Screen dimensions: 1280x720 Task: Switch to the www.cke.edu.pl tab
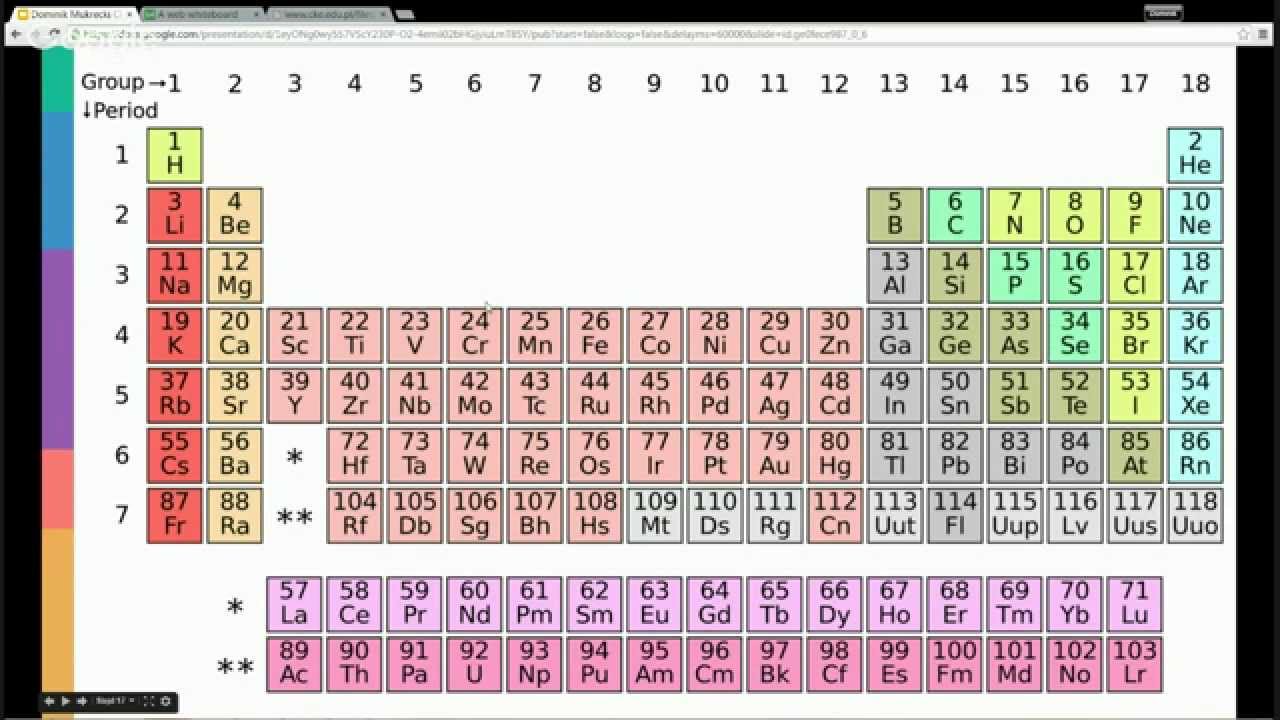327,14
